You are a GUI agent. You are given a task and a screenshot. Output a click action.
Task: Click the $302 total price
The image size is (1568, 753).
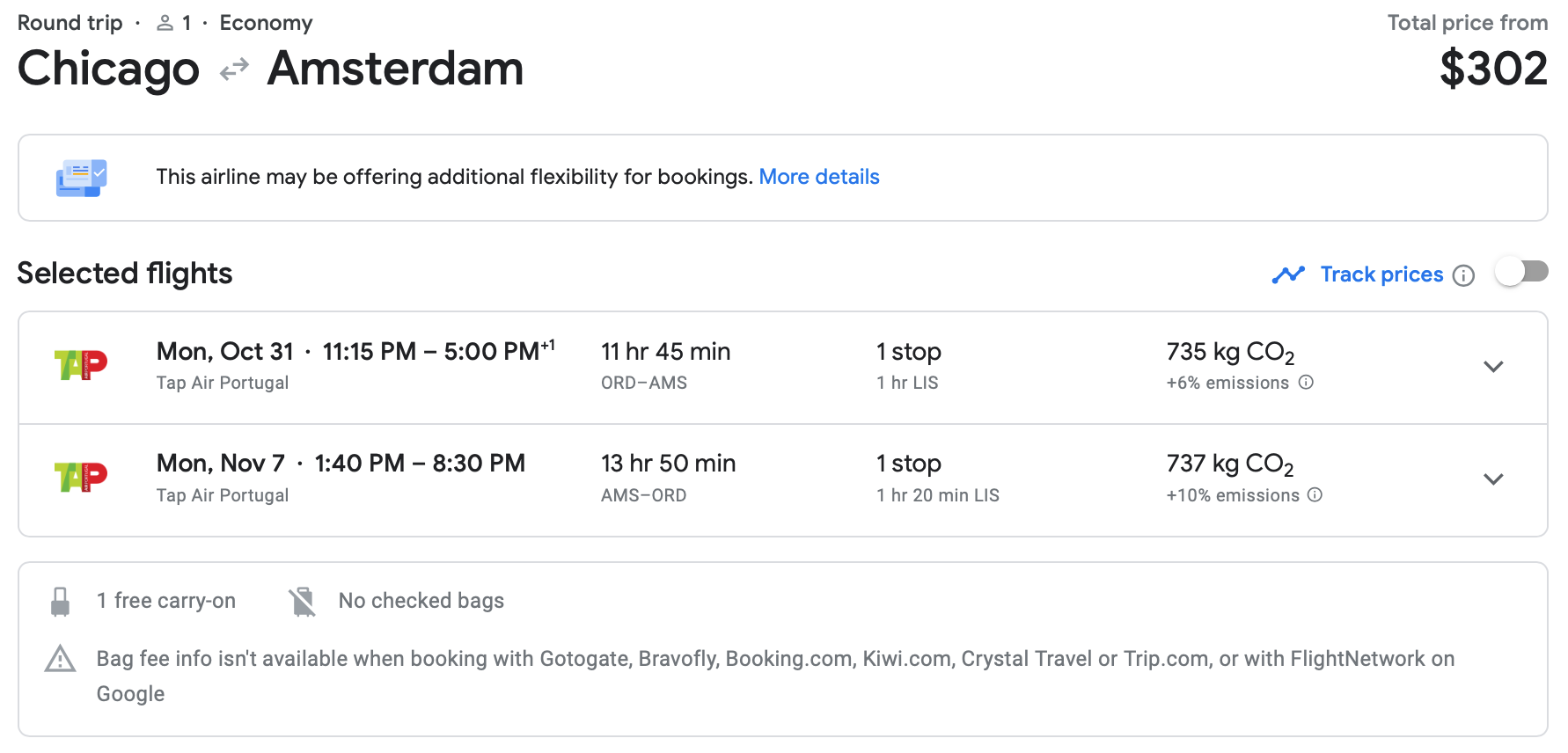pos(1493,69)
